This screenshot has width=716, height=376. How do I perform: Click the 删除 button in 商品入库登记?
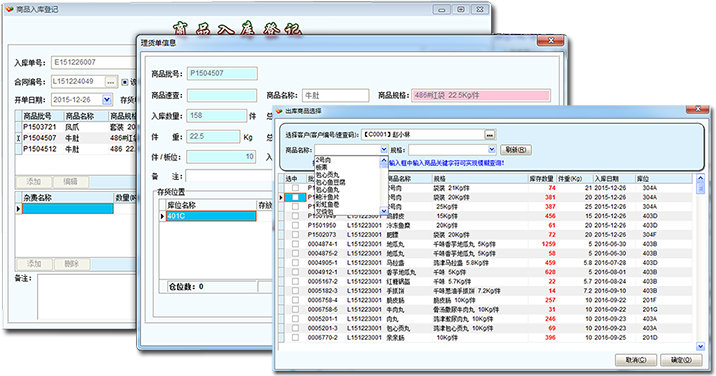click(x=72, y=264)
